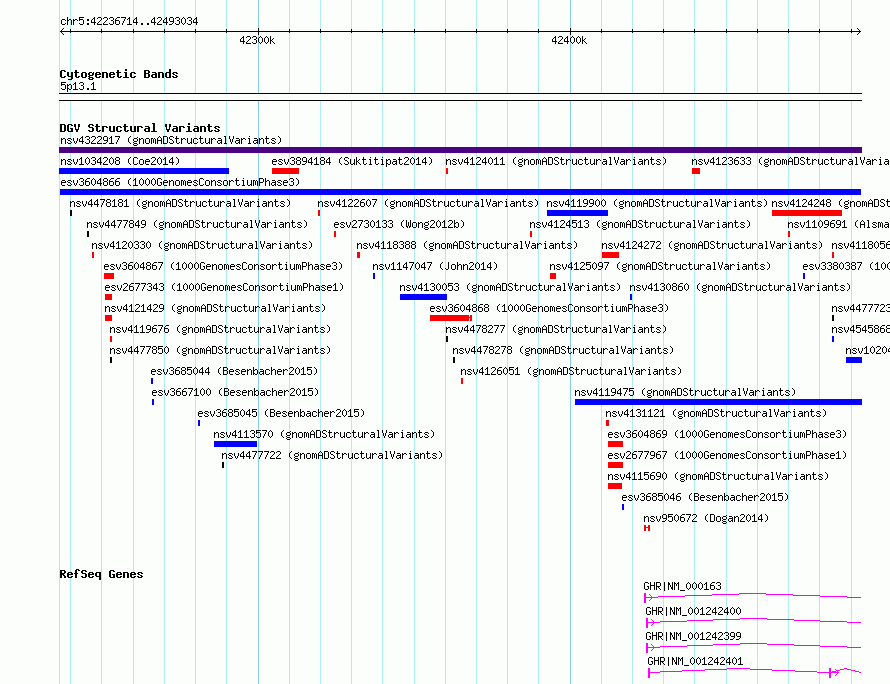Image resolution: width=890 pixels, height=684 pixels.
Task: Click blue bar under nsv4113570
Action: (236, 444)
